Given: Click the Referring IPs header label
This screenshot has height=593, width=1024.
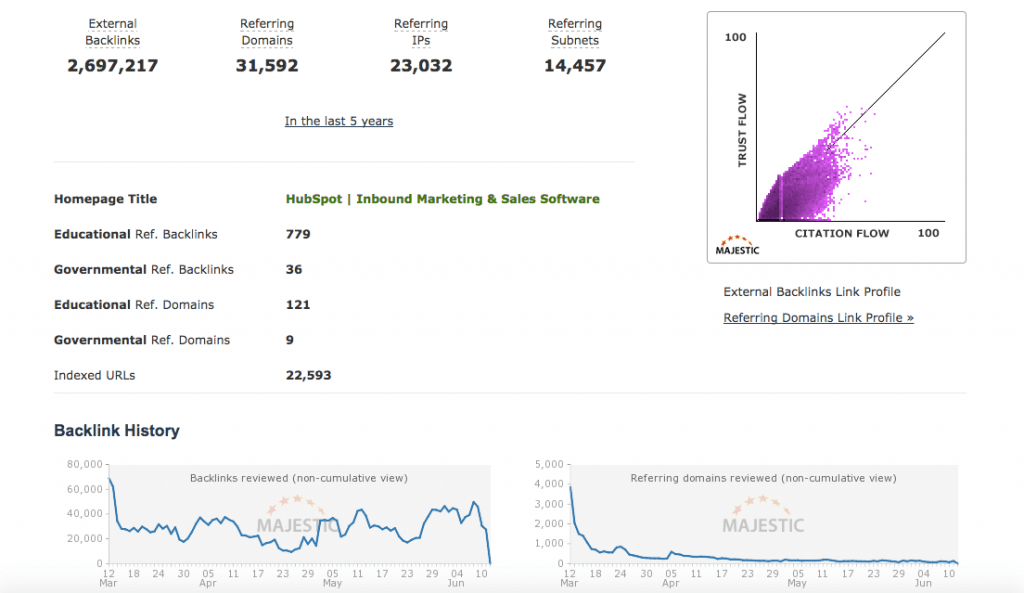Looking at the screenshot, I should 421,32.
